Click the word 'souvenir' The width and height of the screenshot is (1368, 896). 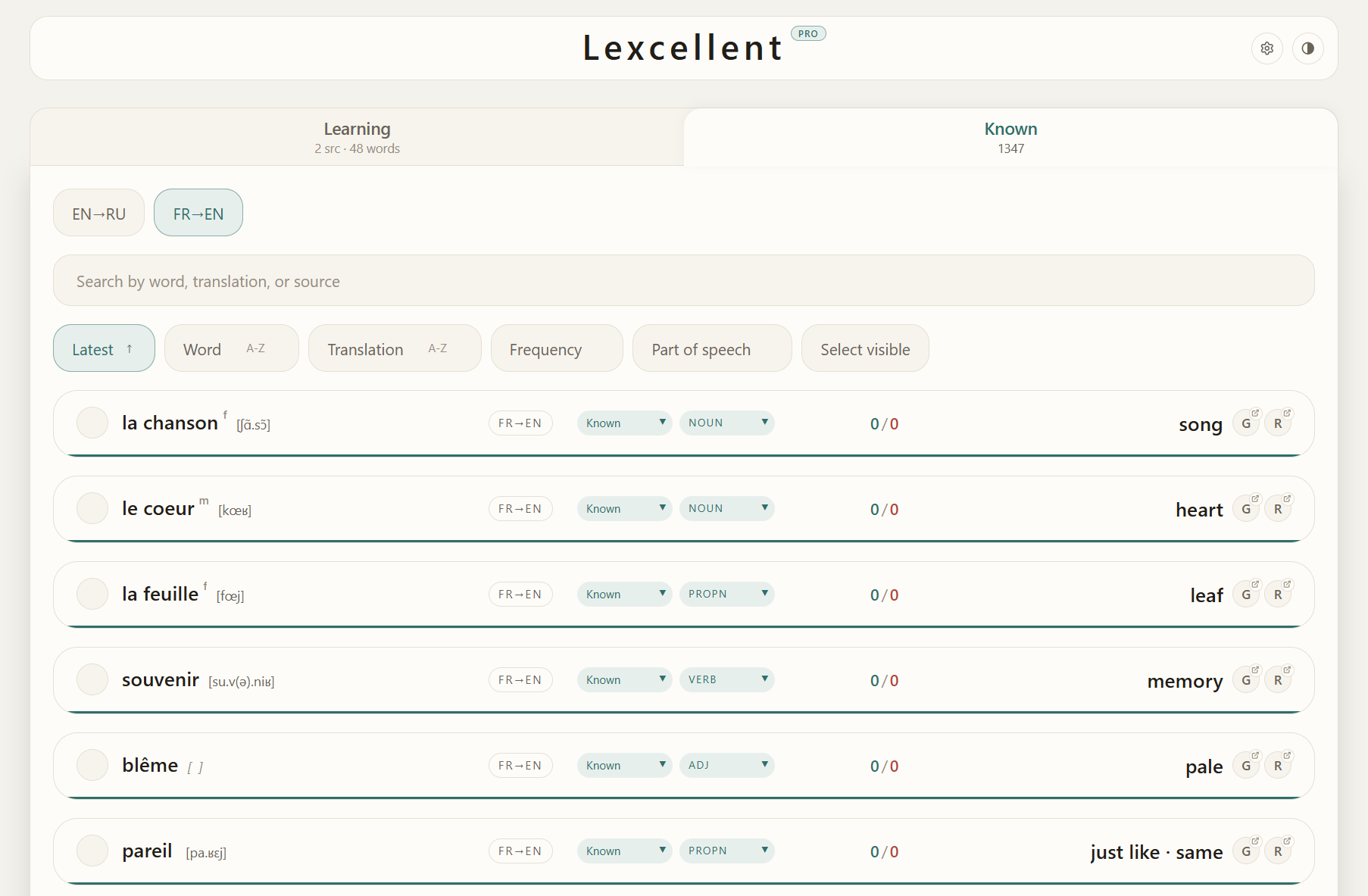pyautogui.click(x=161, y=679)
